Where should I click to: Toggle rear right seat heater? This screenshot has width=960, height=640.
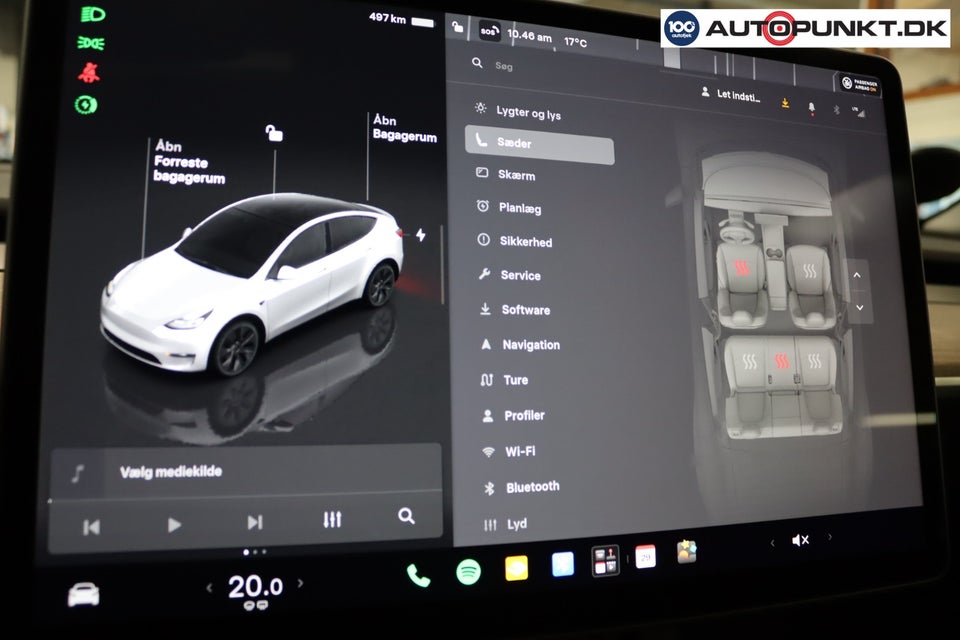pos(814,360)
